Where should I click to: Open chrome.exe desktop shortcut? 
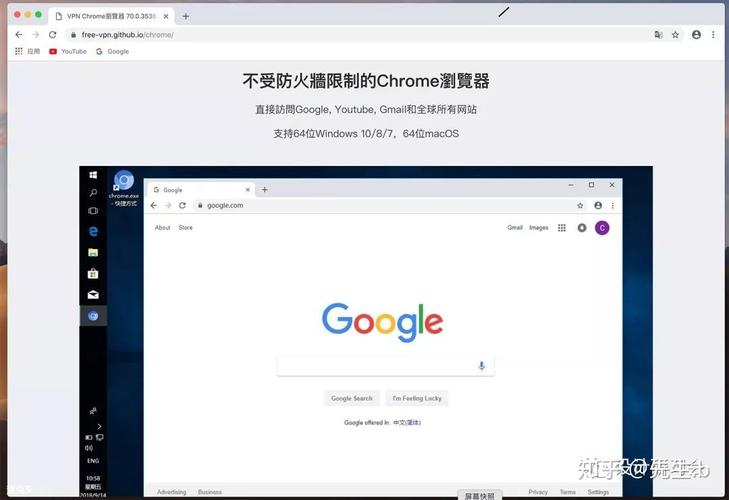tap(124, 188)
